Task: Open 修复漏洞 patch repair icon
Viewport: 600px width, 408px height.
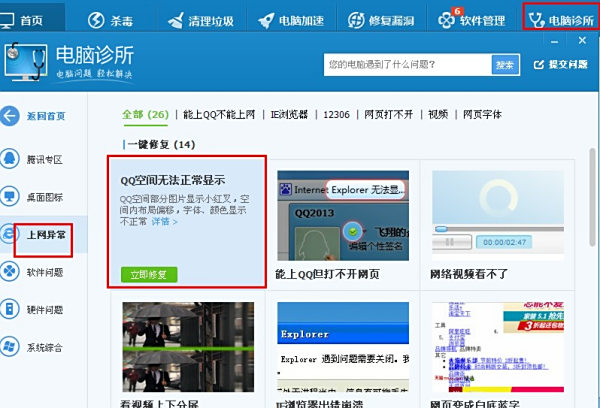Action: pyautogui.click(x=356, y=20)
